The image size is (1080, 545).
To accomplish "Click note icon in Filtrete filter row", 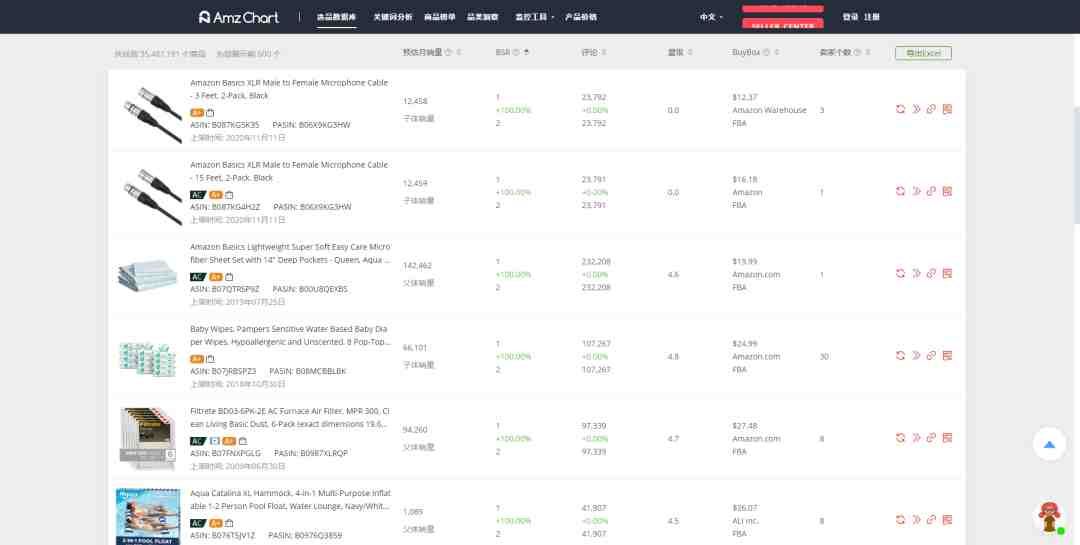I will click(x=947, y=437).
